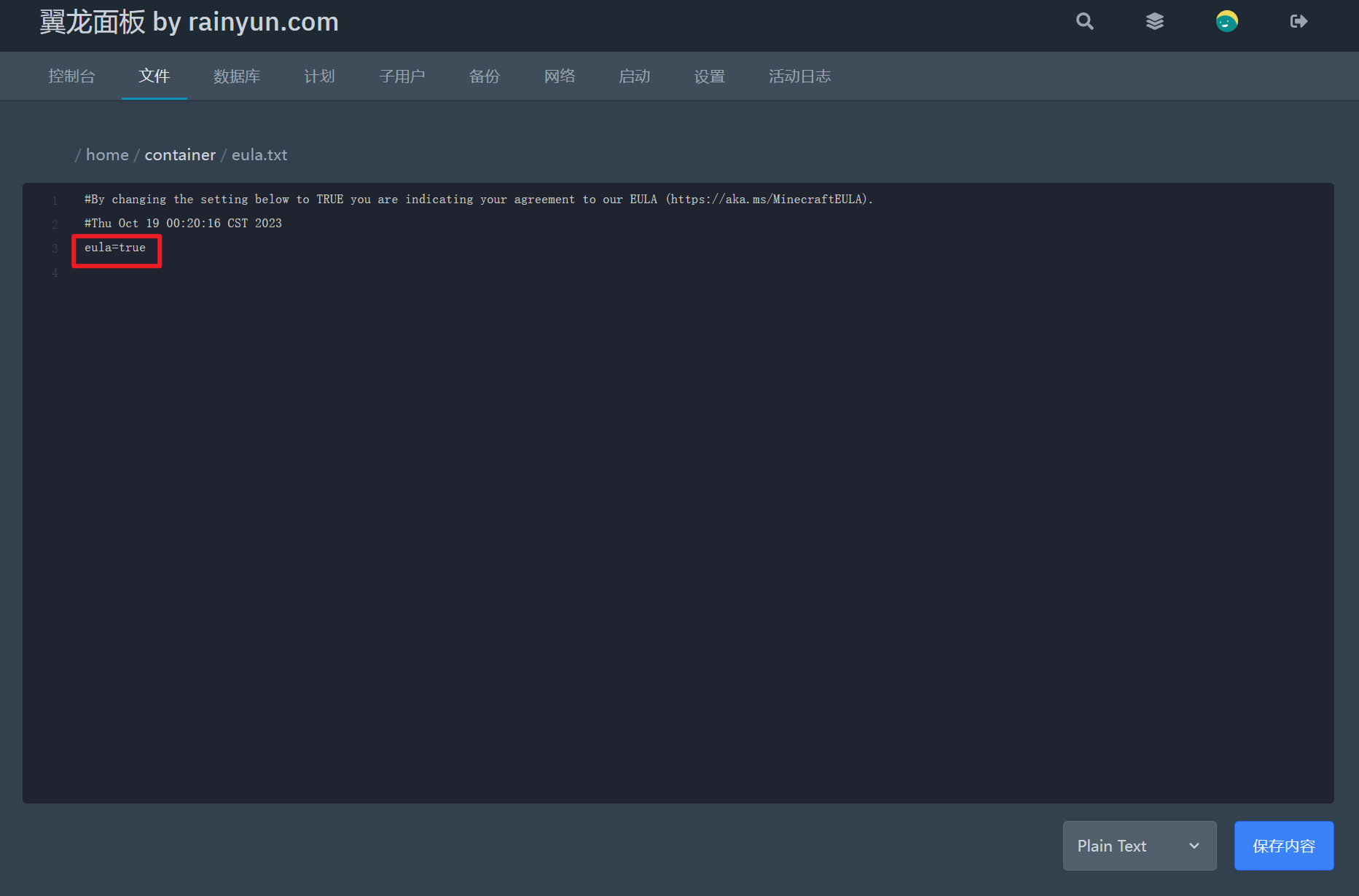Image resolution: width=1359 pixels, height=896 pixels.
Task: Switch to the 备份 tab
Action: [485, 76]
